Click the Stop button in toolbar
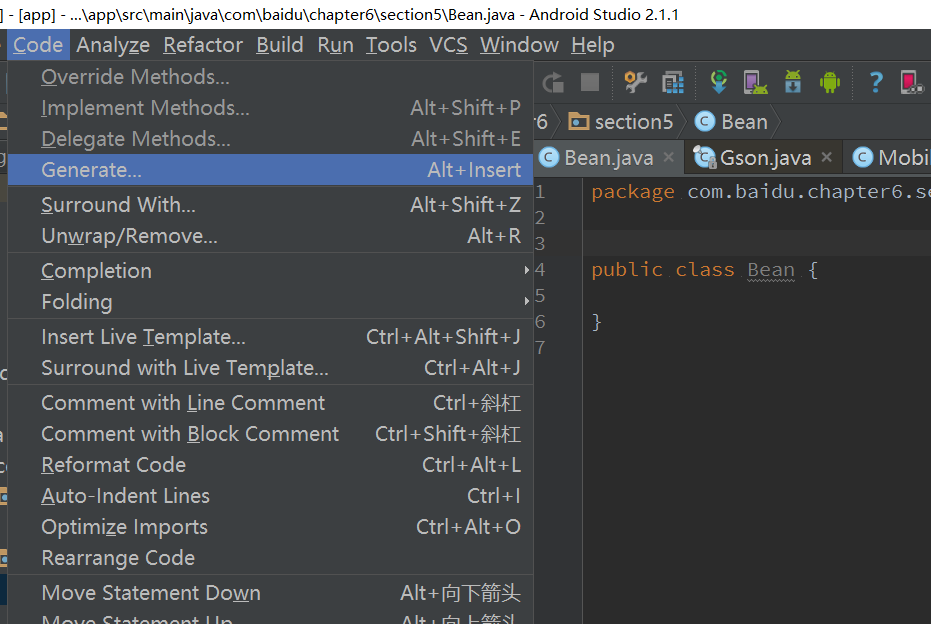Screen dimensions: 931x624 point(590,82)
